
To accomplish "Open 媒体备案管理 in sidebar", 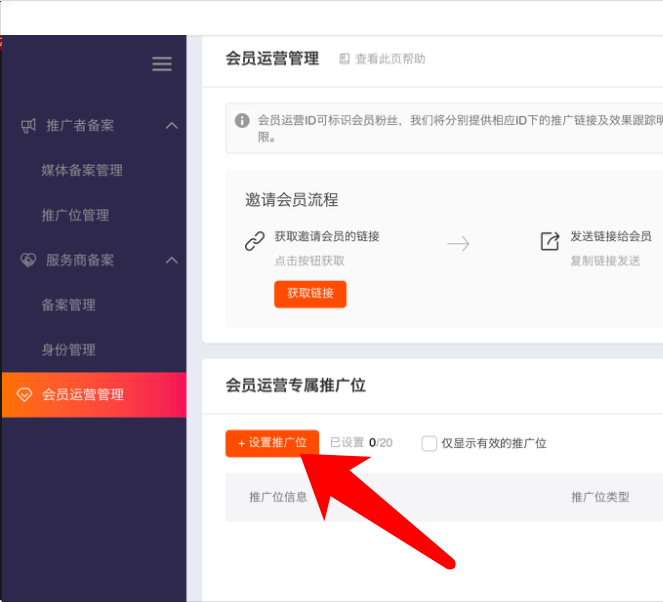I will tap(82, 170).
